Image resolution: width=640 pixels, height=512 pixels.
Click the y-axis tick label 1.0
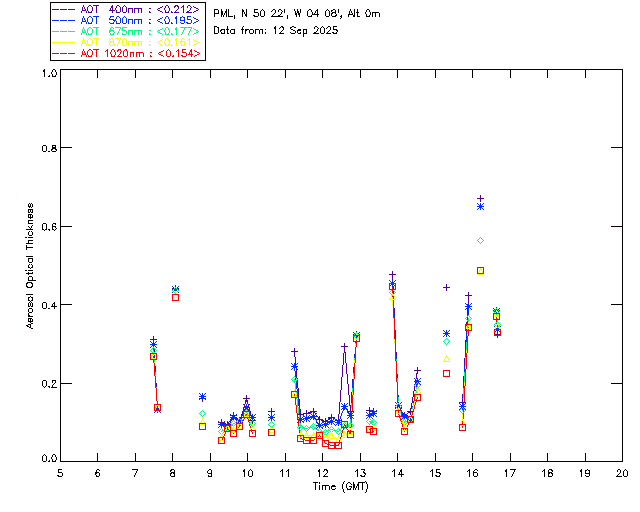(49, 73)
